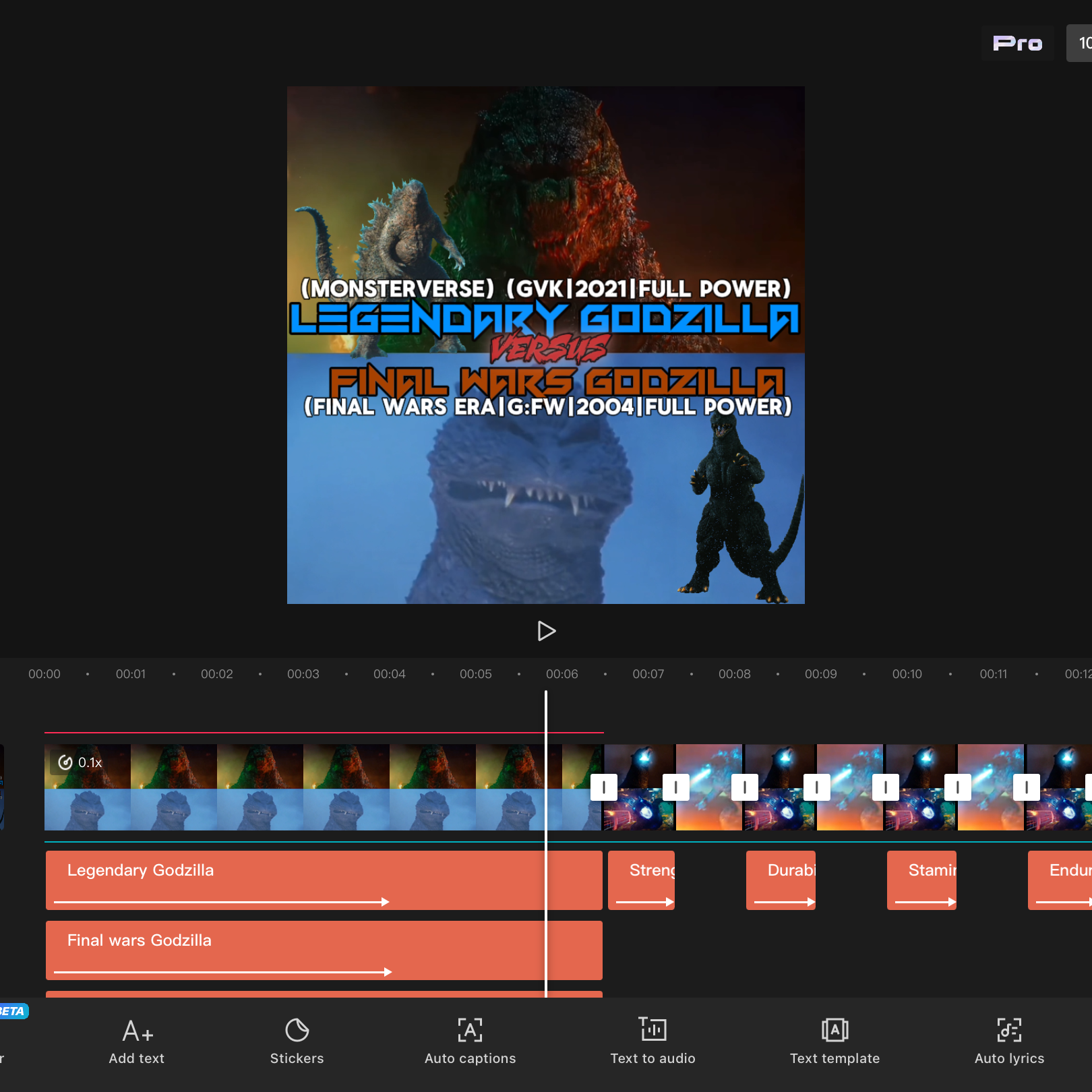Play the video preview
The image size is (1092, 1092).
coord(546,631)
